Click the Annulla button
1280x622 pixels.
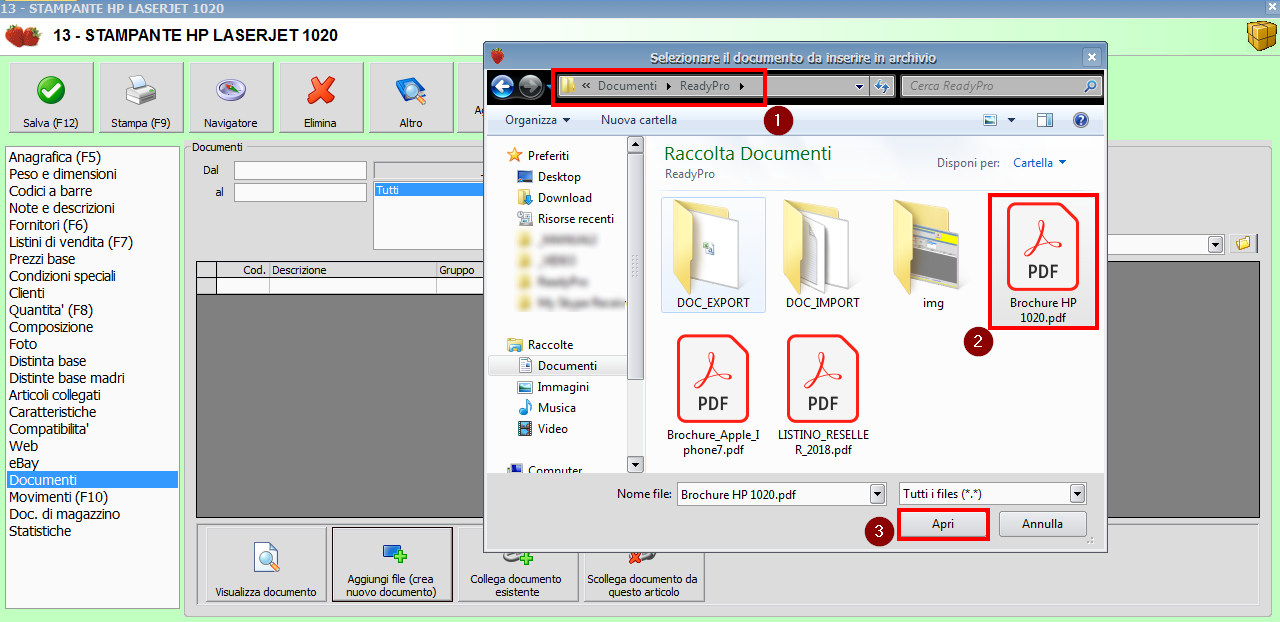pos(1042,524)
